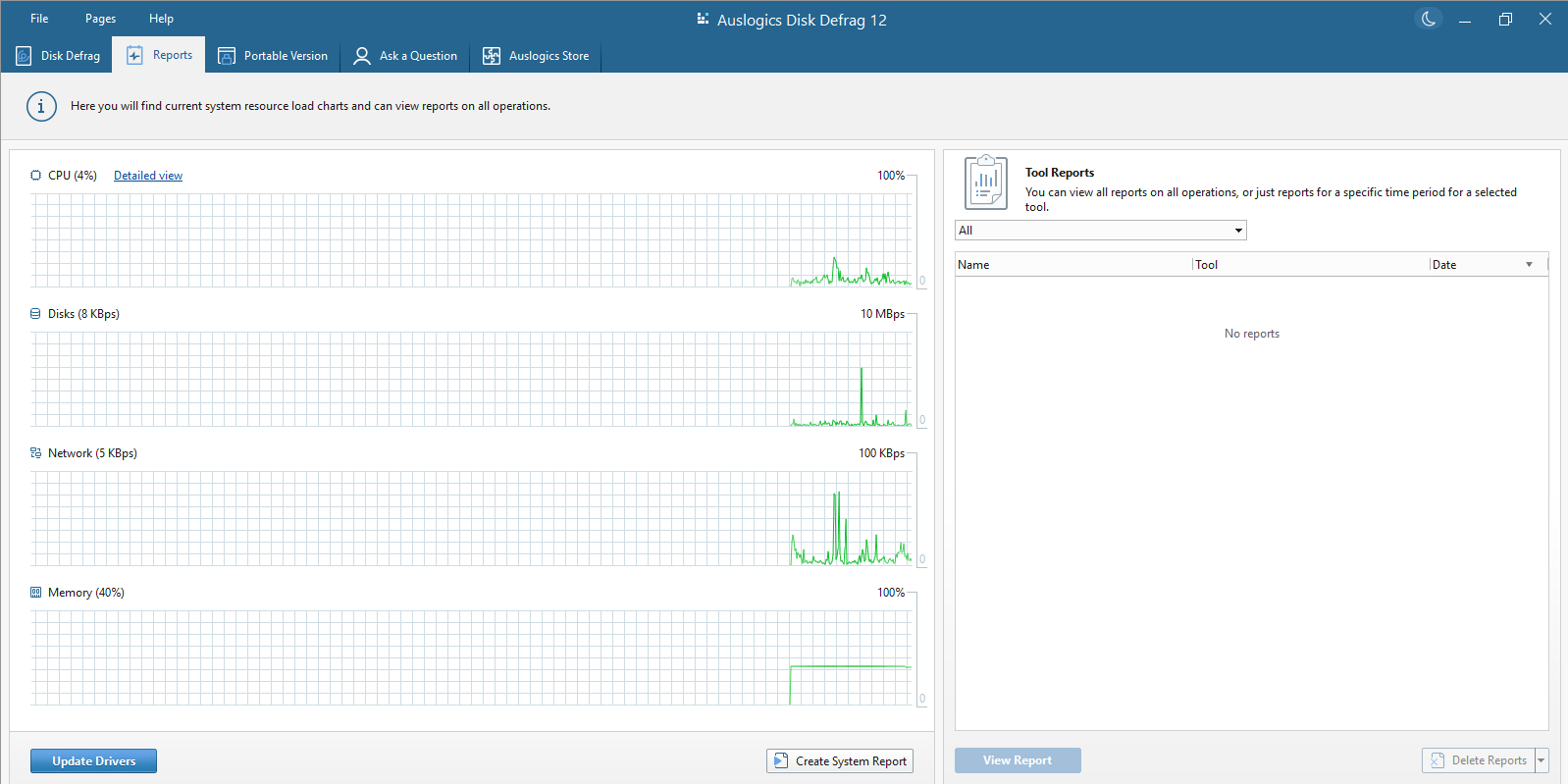The height and width of the screenshot is (784, 1568).
Task: Open the All tool filter dropdown
Action: (x=1100, y=231)
